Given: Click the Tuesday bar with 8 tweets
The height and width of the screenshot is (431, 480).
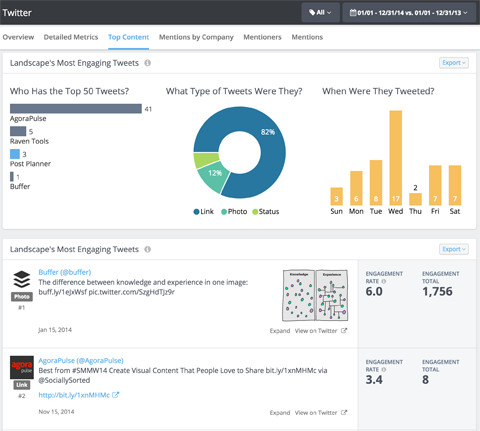Looking at the screenshot, I should click(376, 183).
